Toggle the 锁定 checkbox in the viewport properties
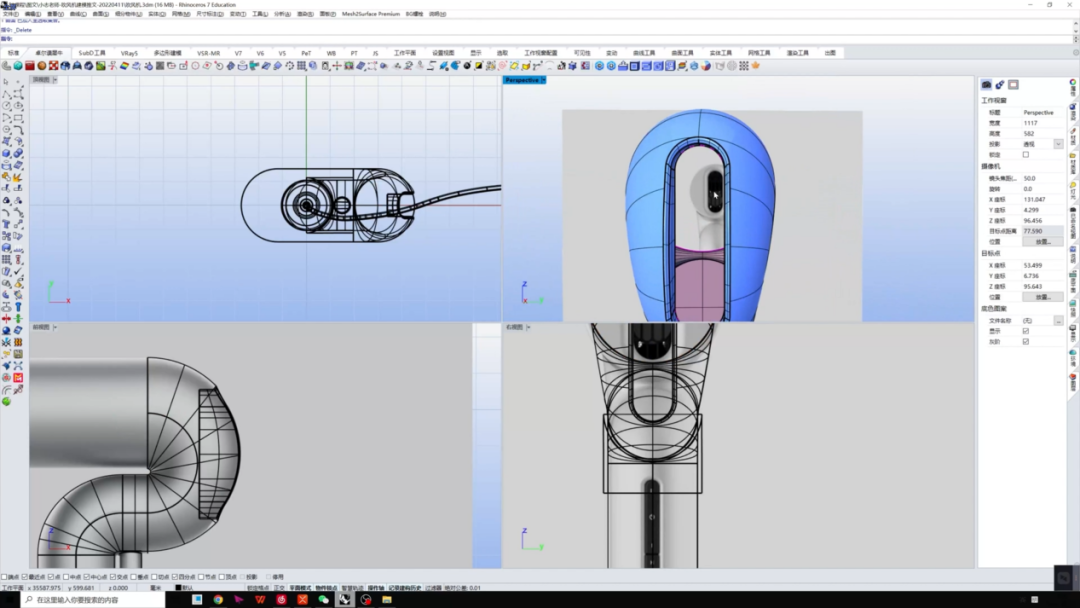Viewport: 1080px width, 608px height. point(1026,155)
